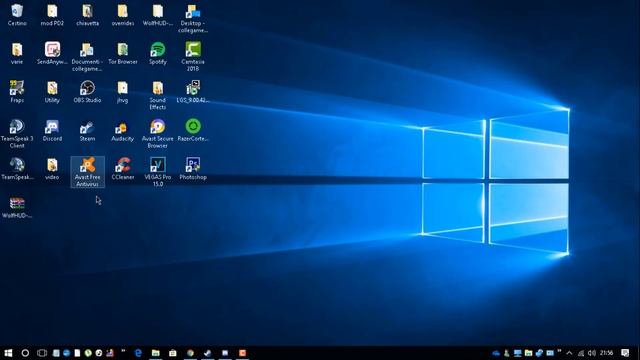This screenshot has height=360, width=640.
Task: Open the Sound Effects folder
Action: tap(158, 96)
